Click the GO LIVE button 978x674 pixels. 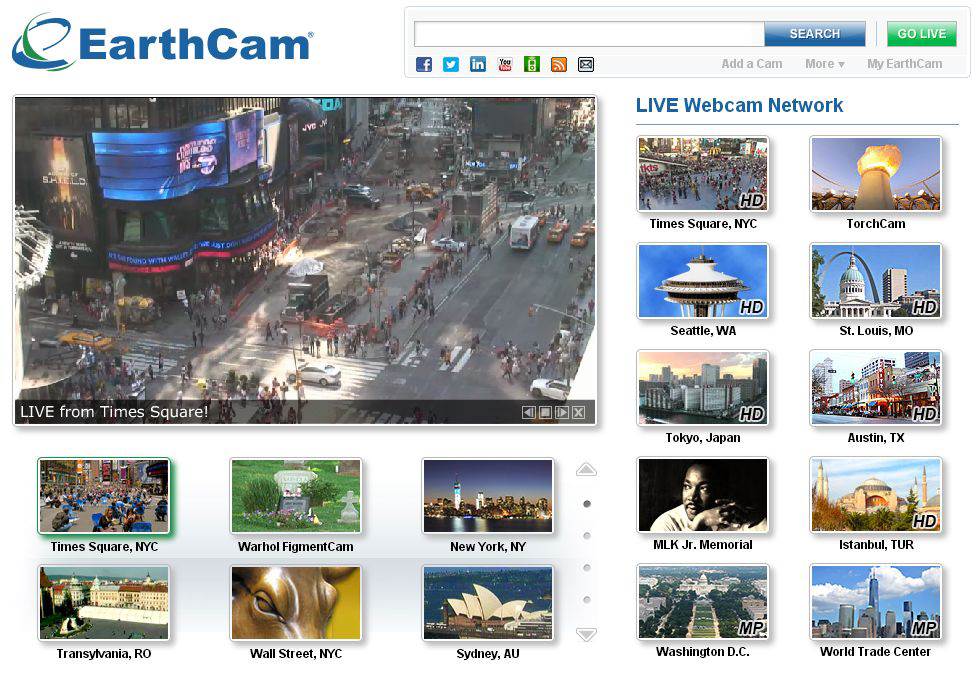click(921, 34)
